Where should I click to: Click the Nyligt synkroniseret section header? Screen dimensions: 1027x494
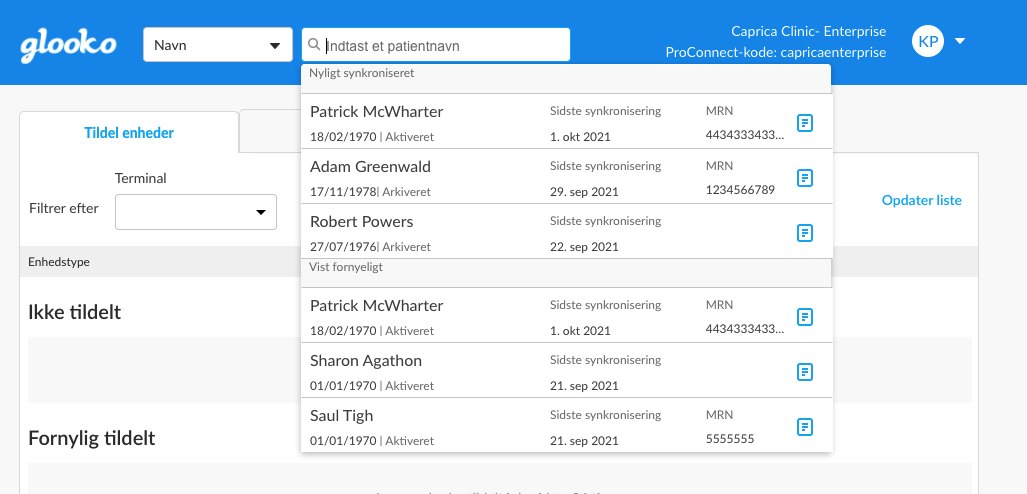click(566, 79)
